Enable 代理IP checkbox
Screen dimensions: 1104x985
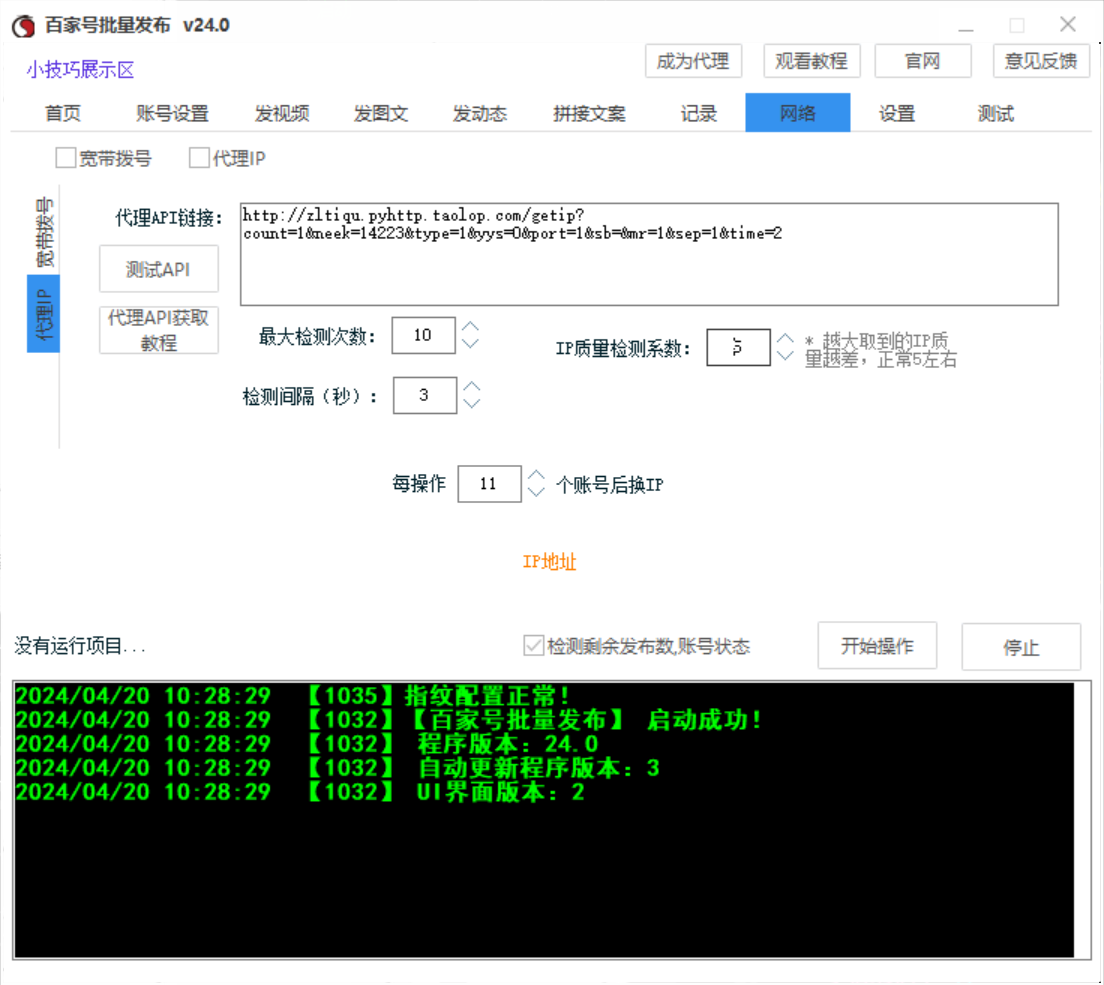point(199,158)
